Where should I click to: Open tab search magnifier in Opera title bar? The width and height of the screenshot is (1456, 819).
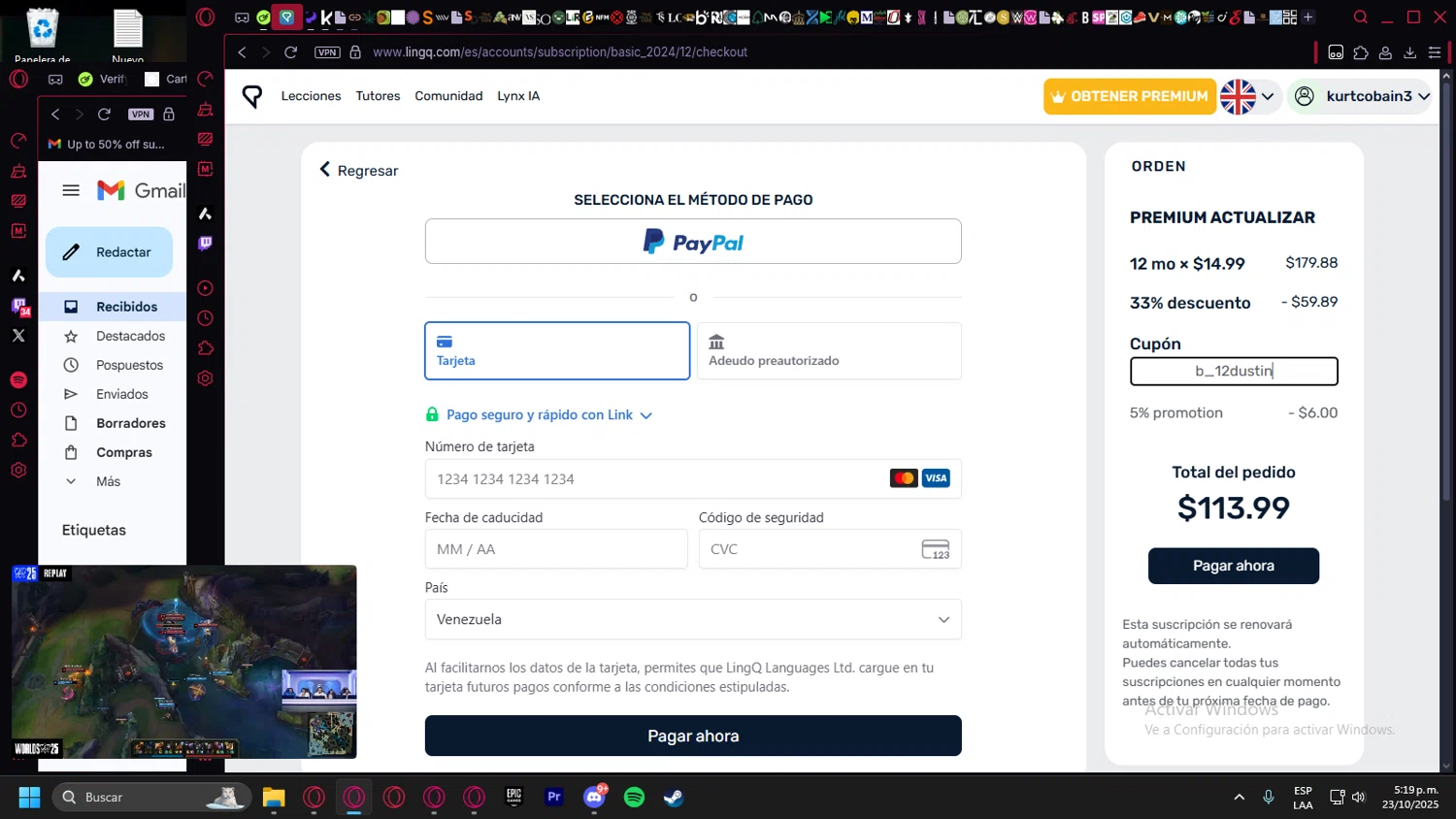pos(1361,17)
